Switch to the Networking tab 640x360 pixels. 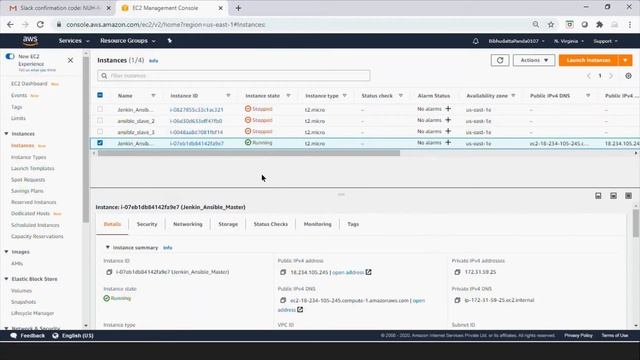pos(188,224)
